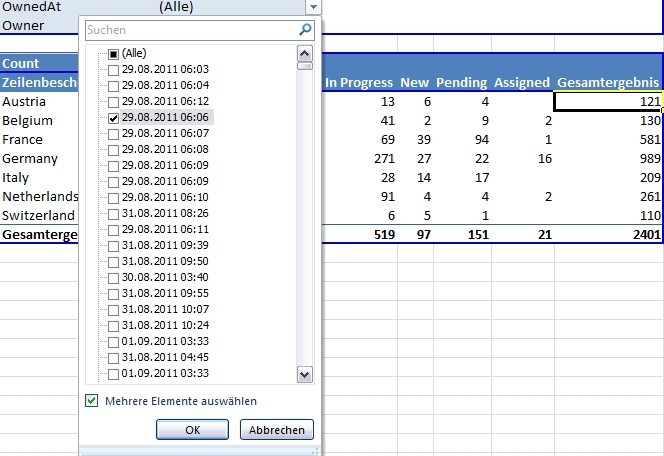The width and height of the screenshot is (664, 456).
Task: Click the filter list scrollbar thumb
Action: coord(305,66)
